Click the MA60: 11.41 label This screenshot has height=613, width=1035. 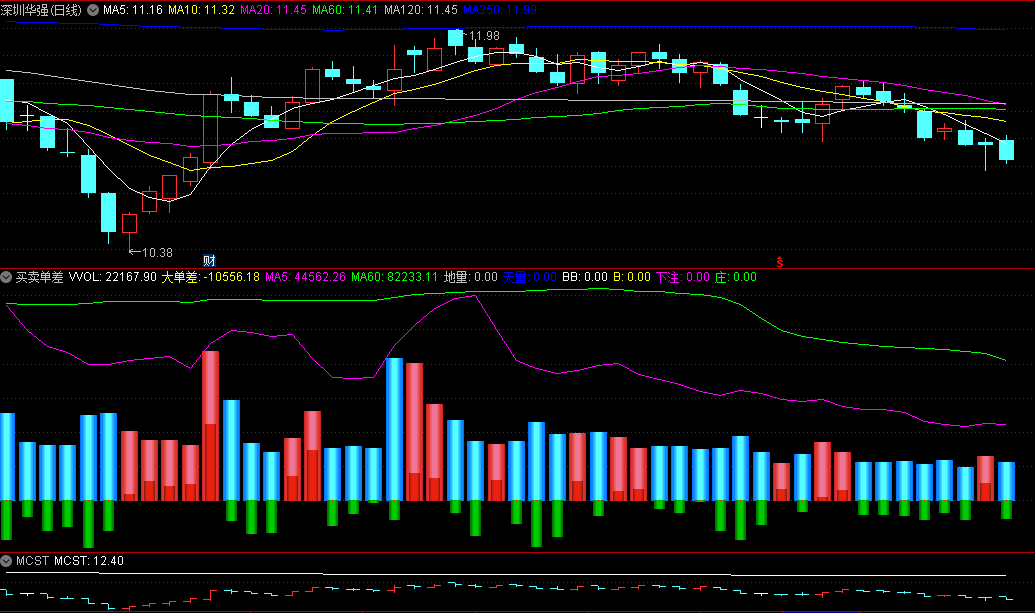click(345, 10)
